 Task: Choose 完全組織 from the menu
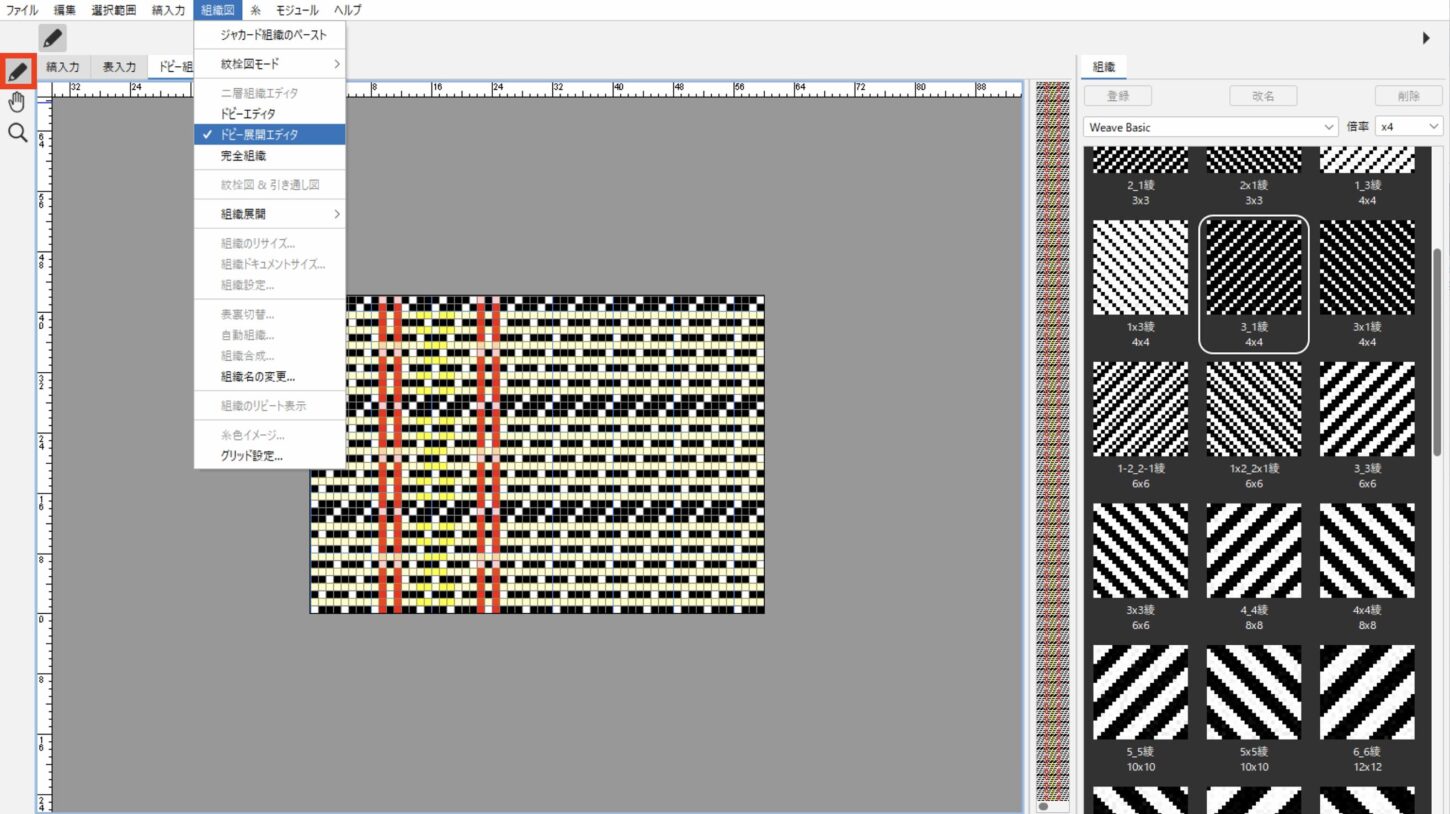click(x=270, y=156)
